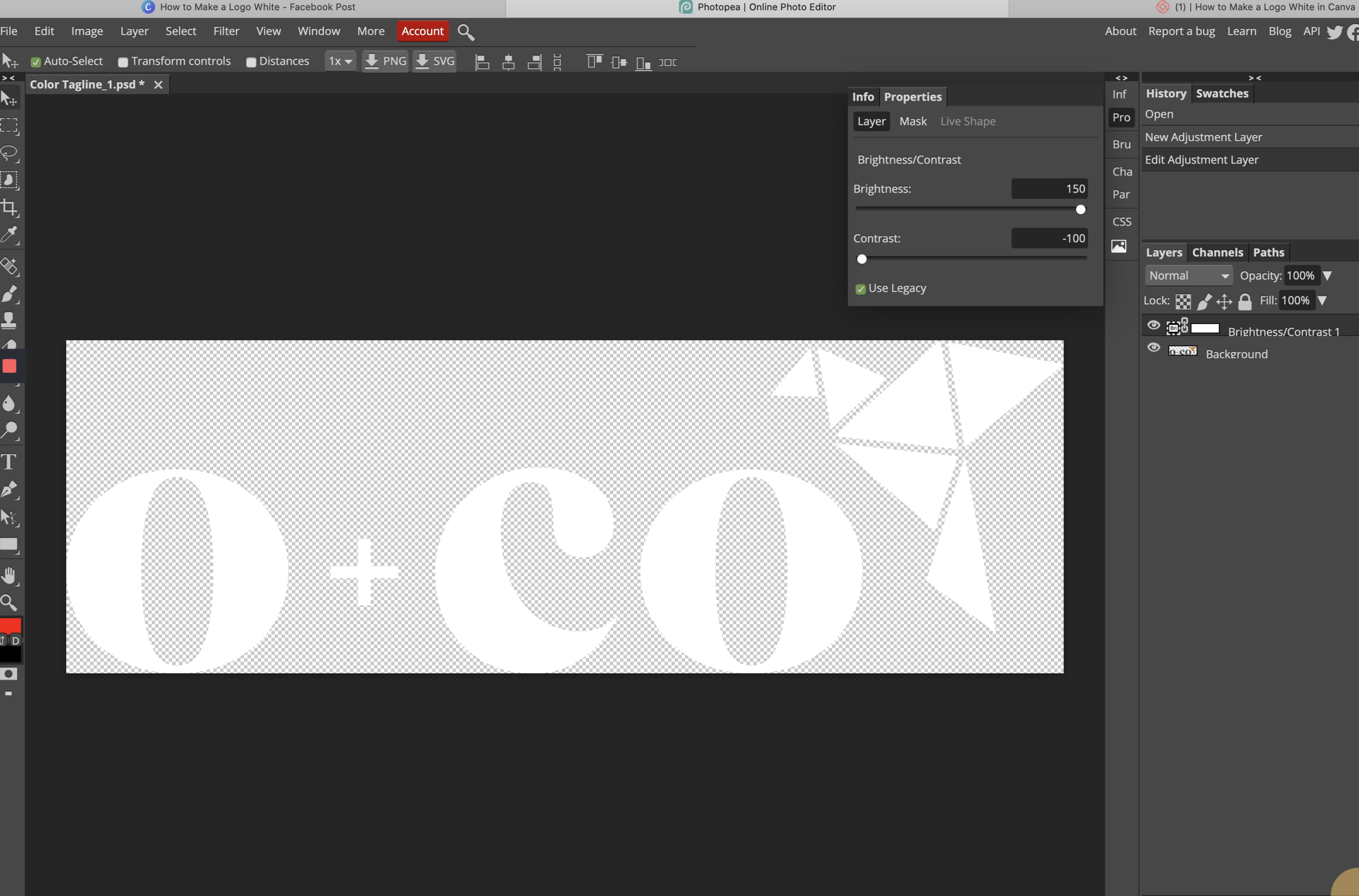Click the red Account button
The height and width of the screenshot is (896, 1359).
tap(422, 31)
